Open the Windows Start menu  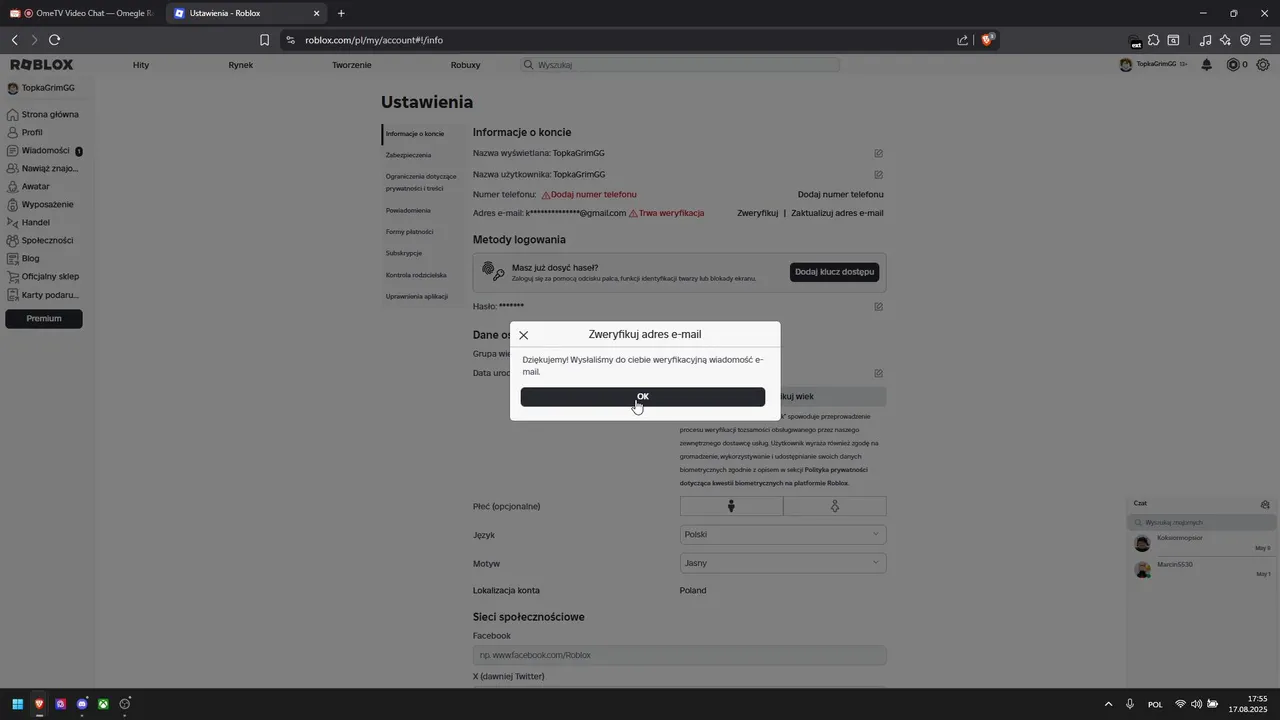[17, 704]
